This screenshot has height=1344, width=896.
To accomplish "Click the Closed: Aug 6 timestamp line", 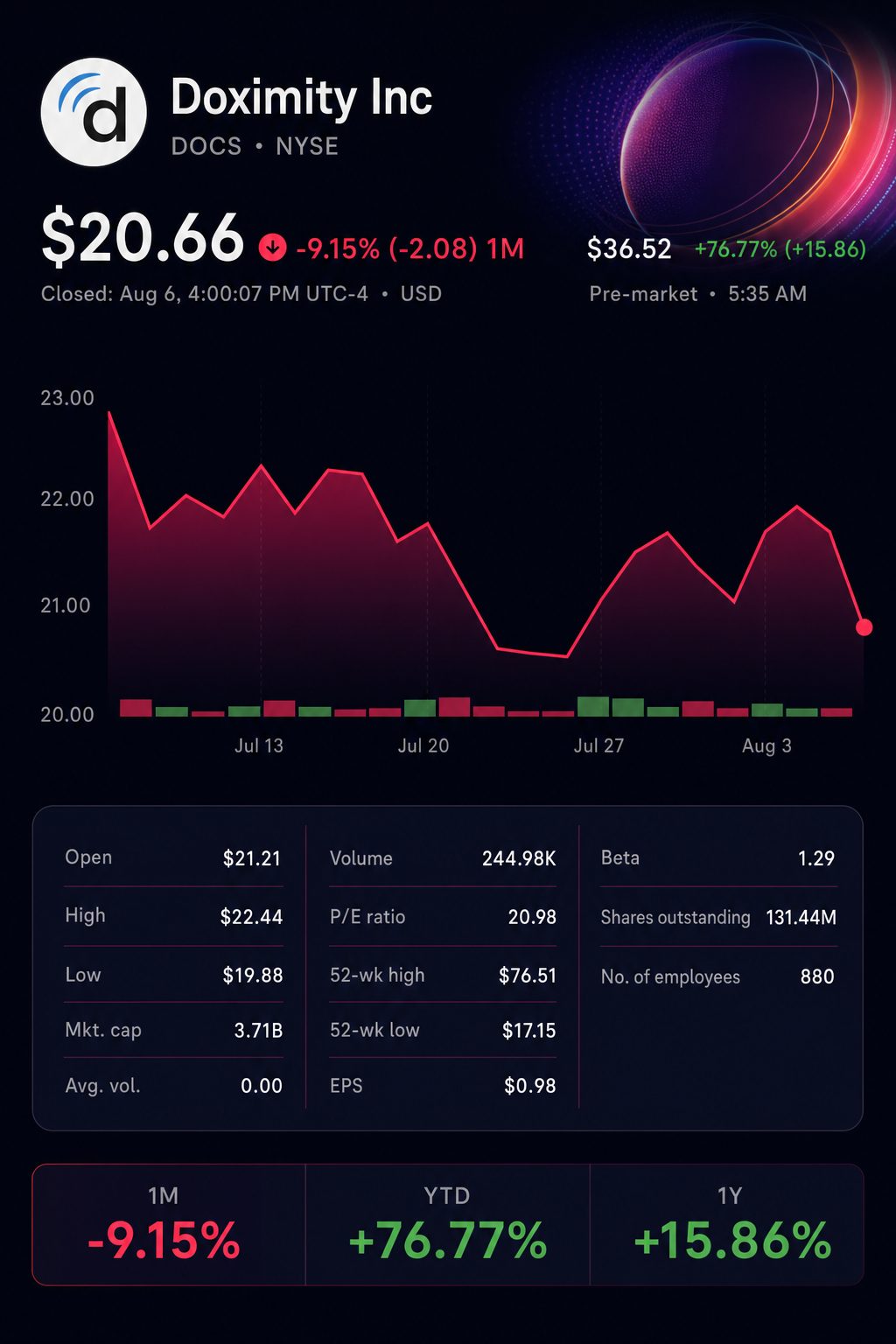I will pyautogui.click(x=241, y=294).
